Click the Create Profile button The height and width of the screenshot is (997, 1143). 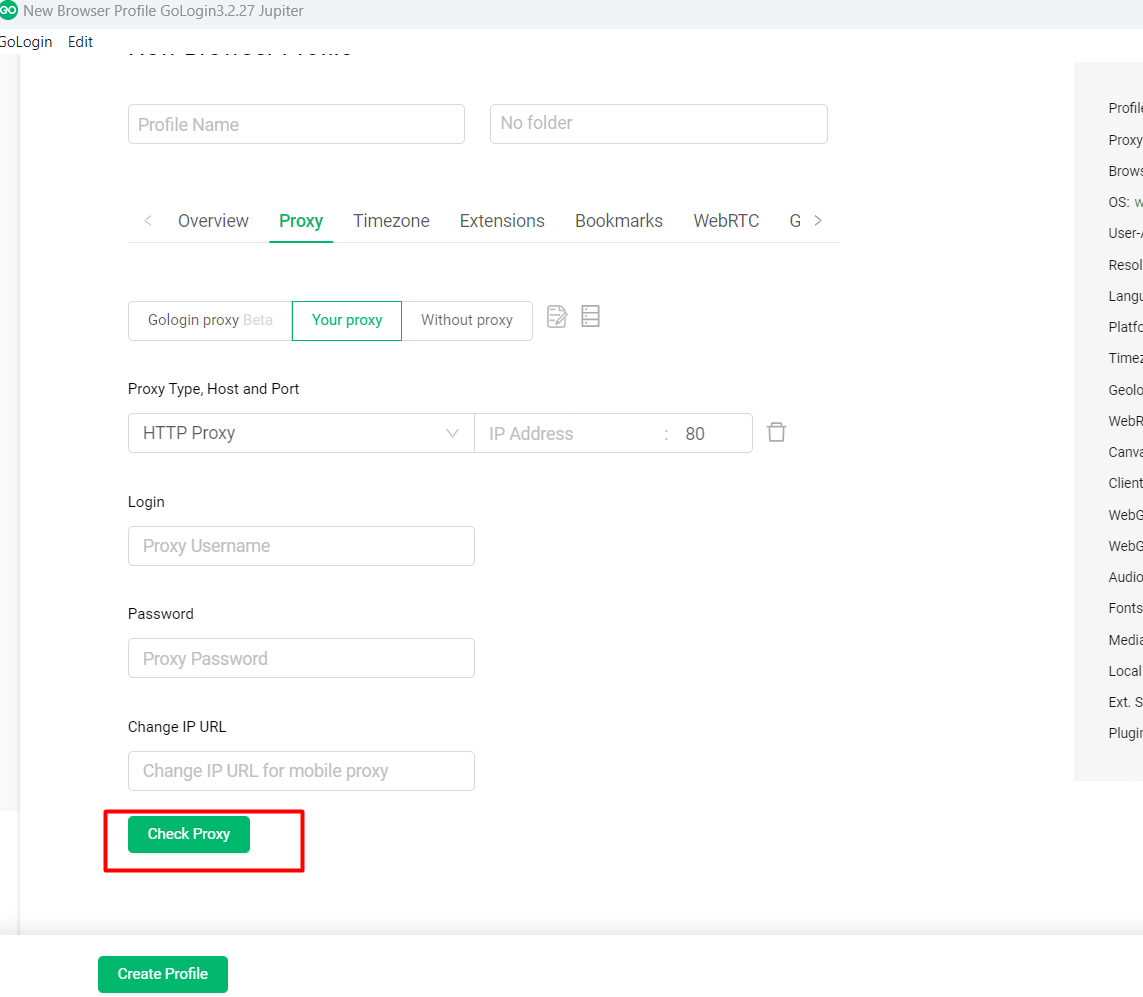tap(163, 974)
